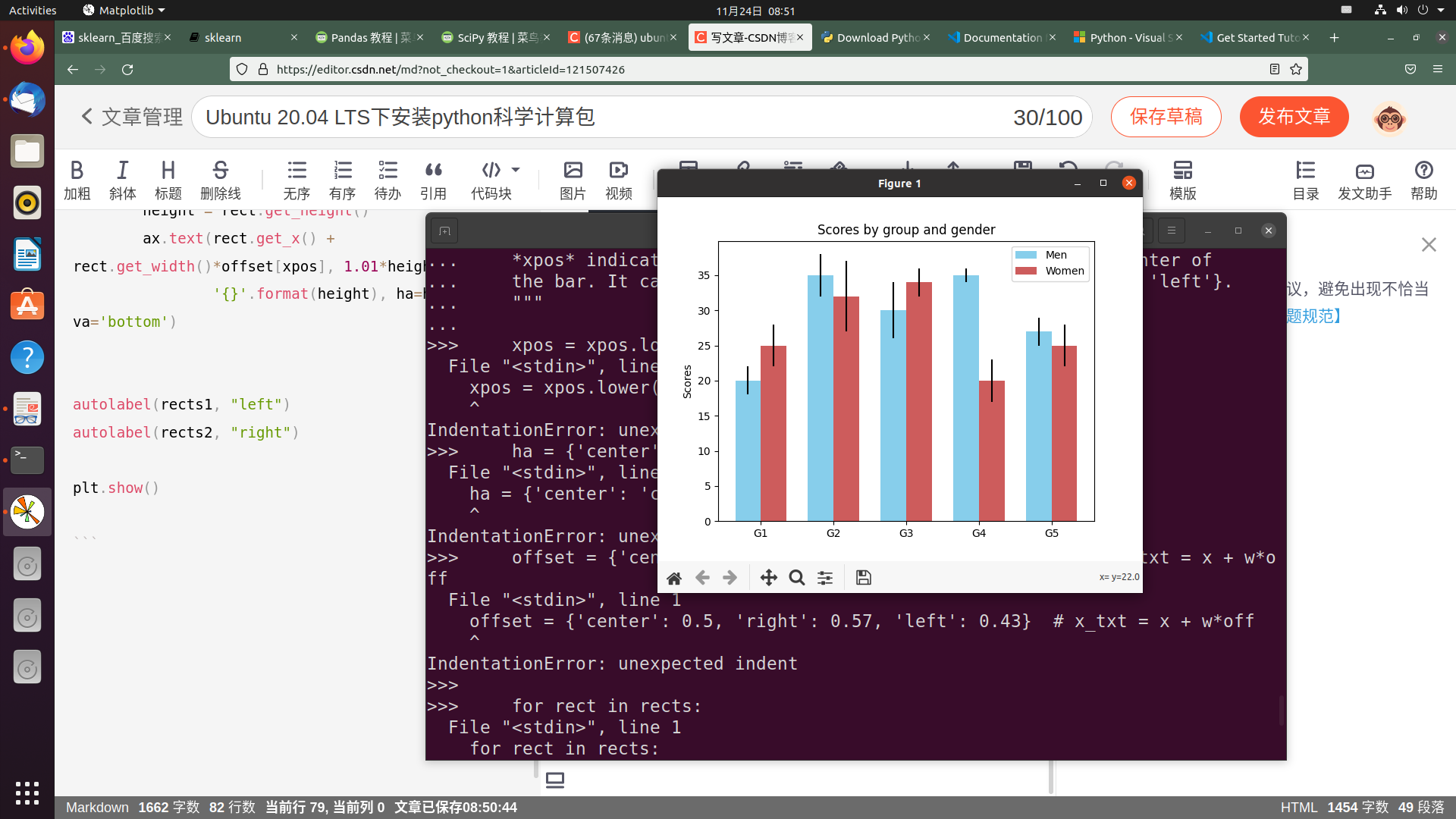This screenshot has height=819, width=1456.
Task: Open Configure subplots settings icon
Action: (x=825, y=578)
